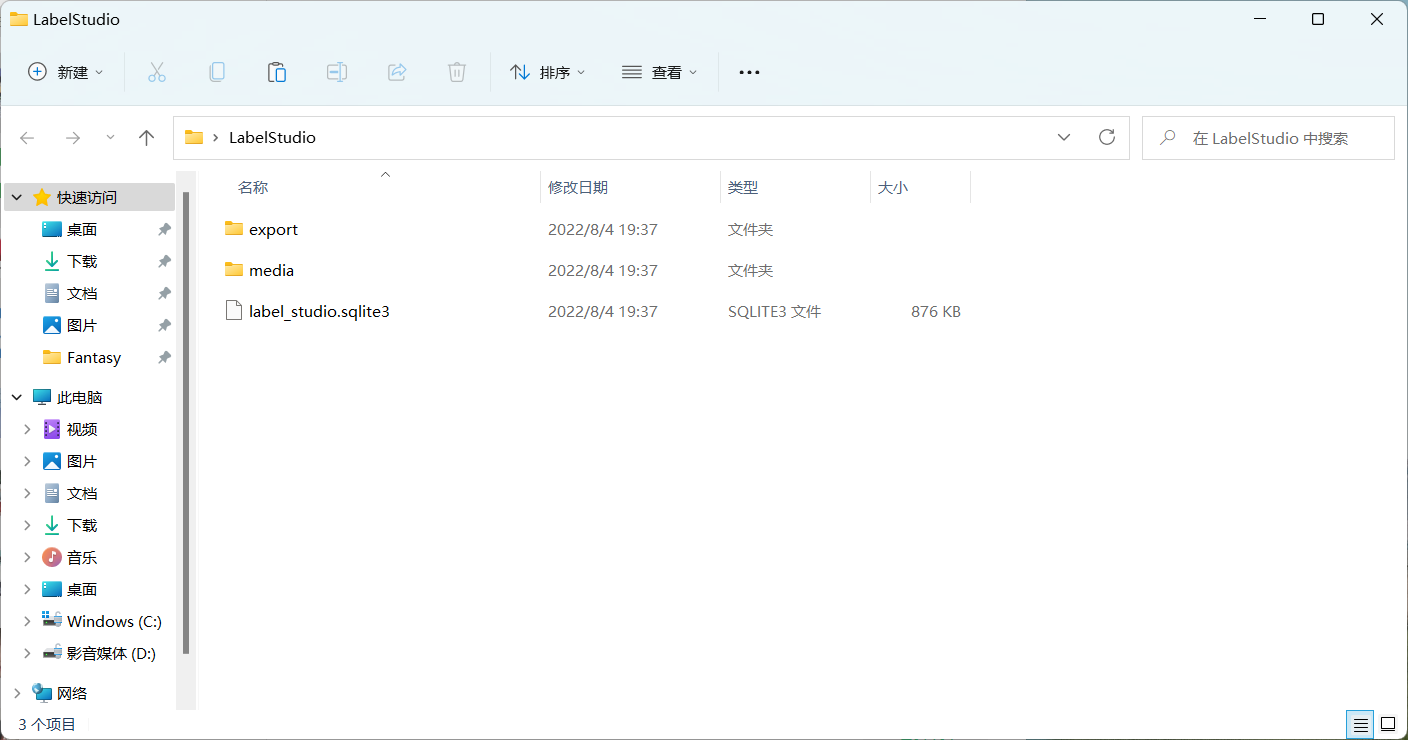The image size is (1408, 740).
Task: Click the label_studio.sqlite3 file icon
Action: [234, 311]
